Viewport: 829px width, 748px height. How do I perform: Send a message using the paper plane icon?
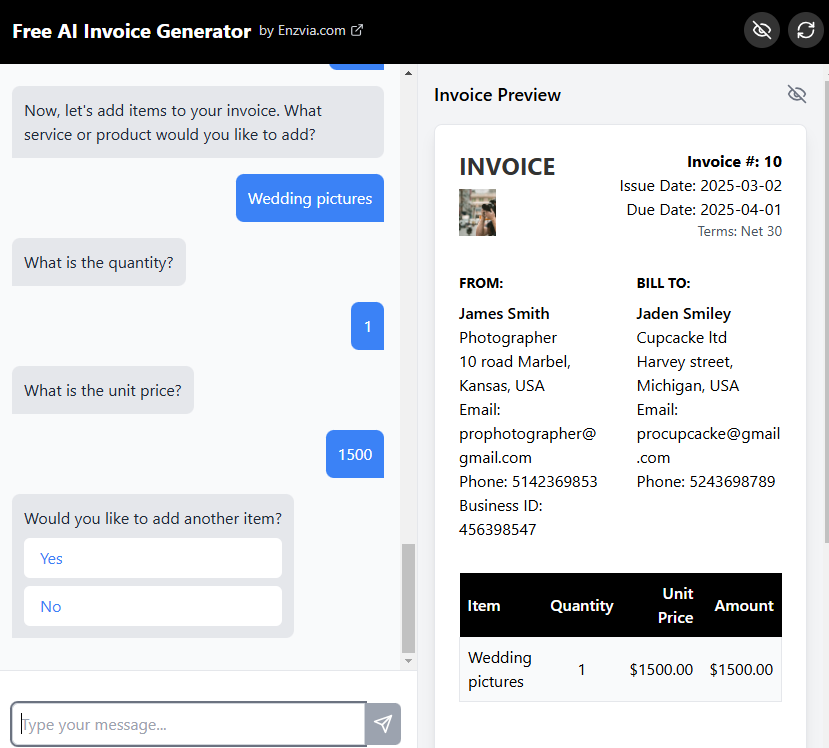tap(383, 723)
